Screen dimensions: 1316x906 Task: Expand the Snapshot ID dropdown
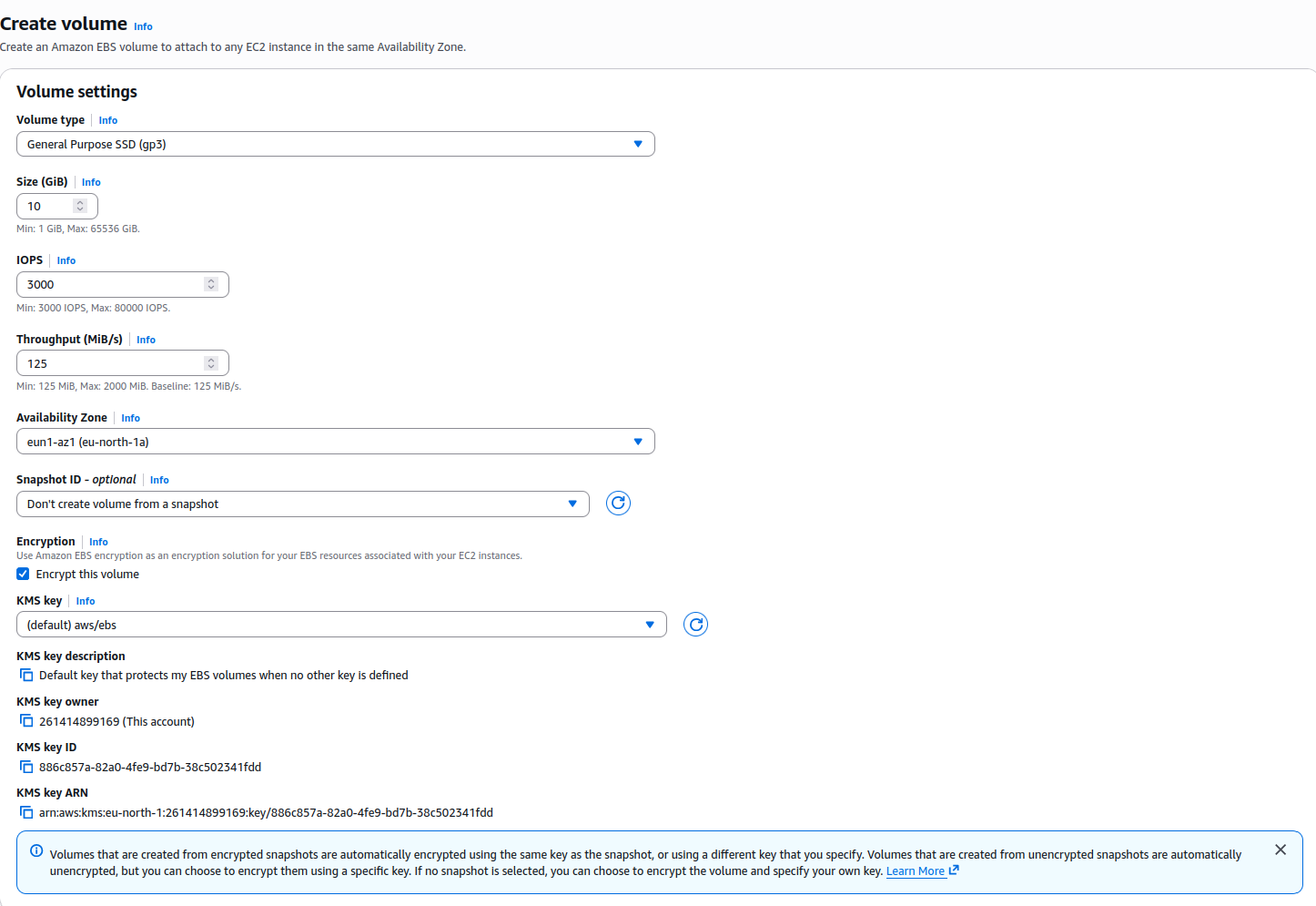point(303,504)
